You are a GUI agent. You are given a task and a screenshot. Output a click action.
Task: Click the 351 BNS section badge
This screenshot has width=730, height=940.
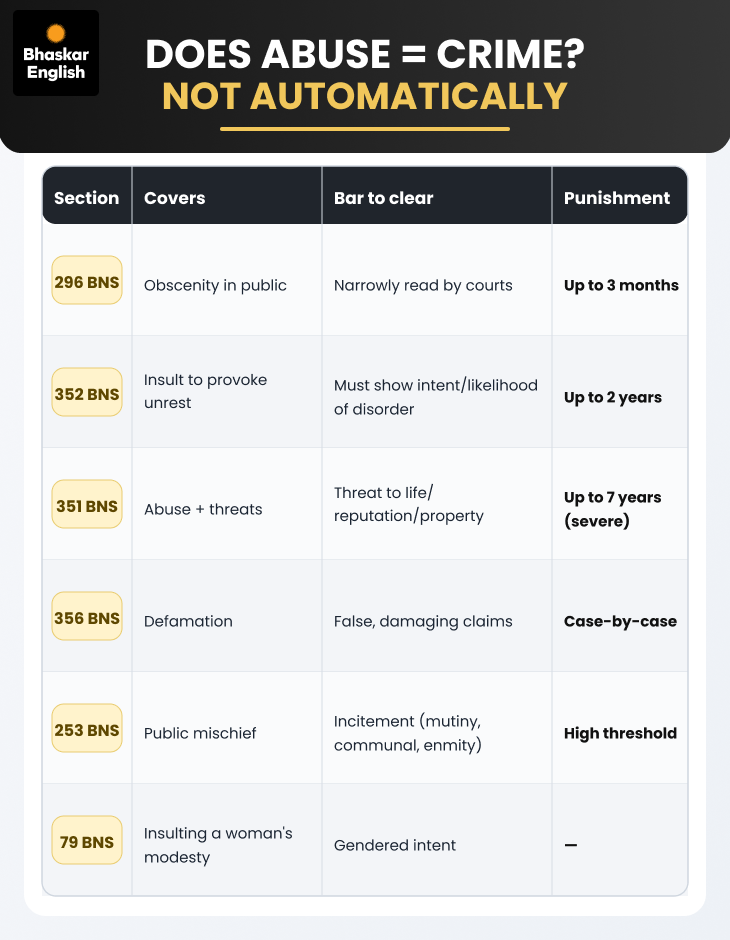87,504
